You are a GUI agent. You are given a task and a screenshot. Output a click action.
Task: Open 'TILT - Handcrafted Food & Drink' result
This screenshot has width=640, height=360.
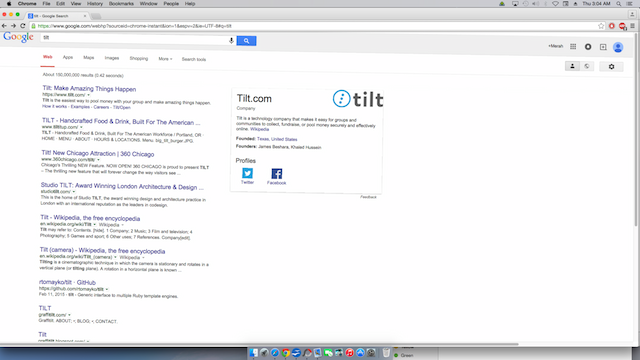click(121, 122)
